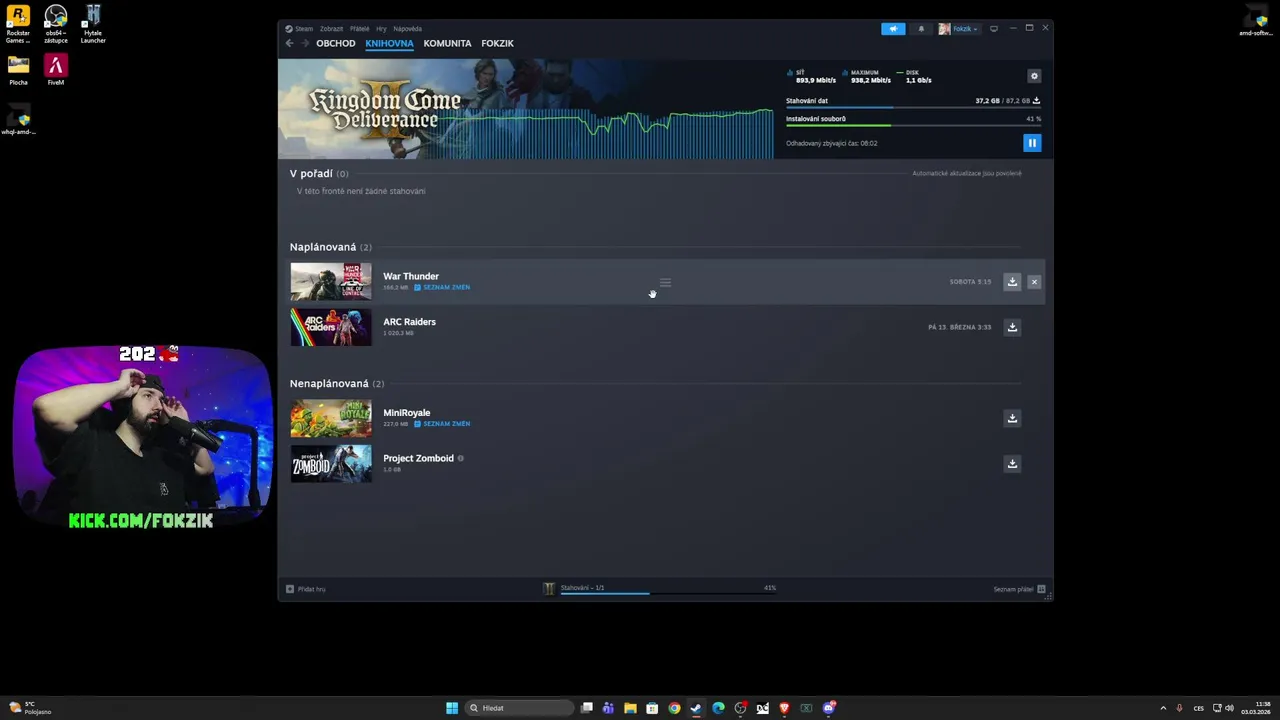
Task: Open War Thunder Seznam změn link
Action: coord(442,287)
